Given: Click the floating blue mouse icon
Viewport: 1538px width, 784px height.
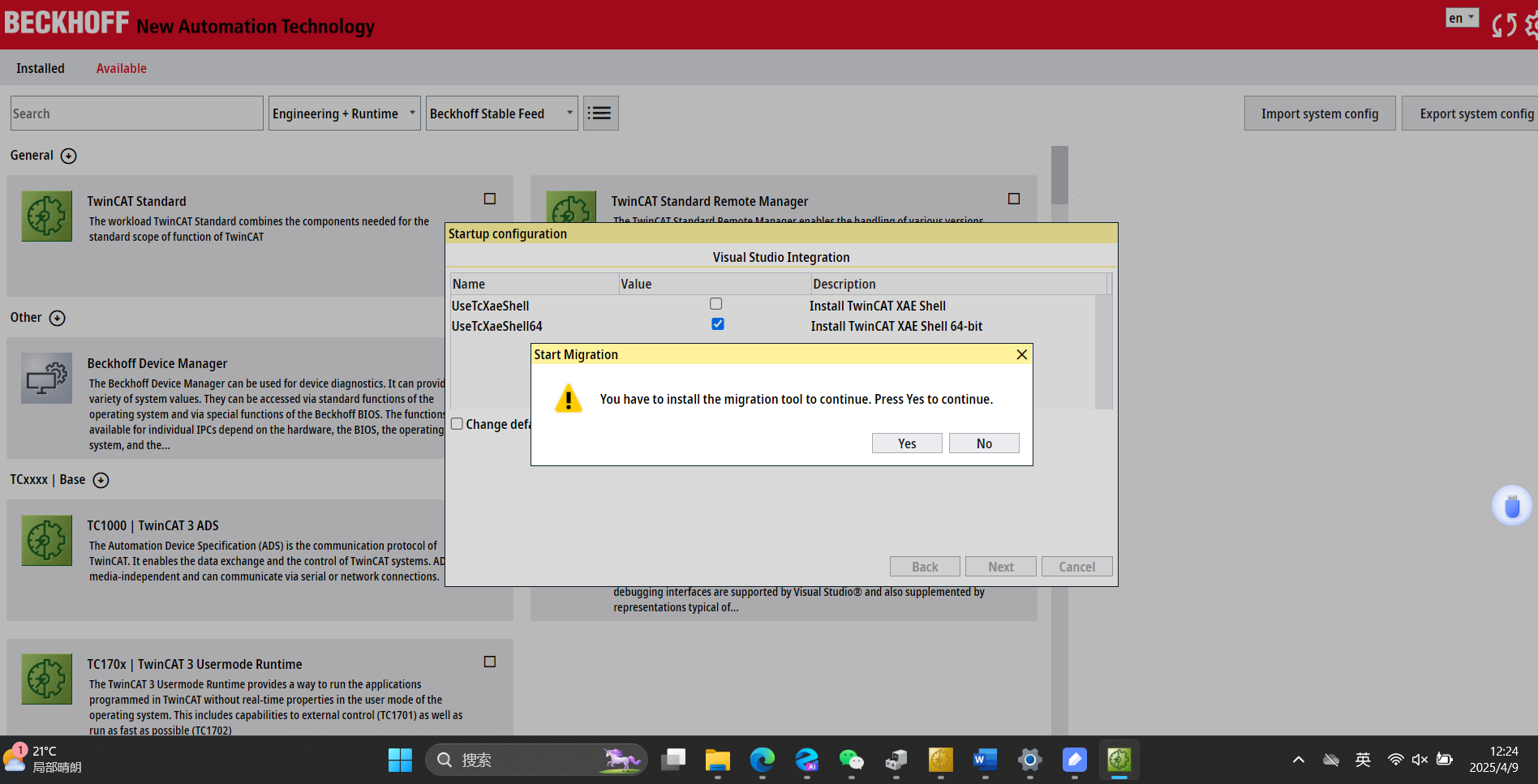Looking at the screenshot, I should pyautogui.click(x=1512, y=506).
